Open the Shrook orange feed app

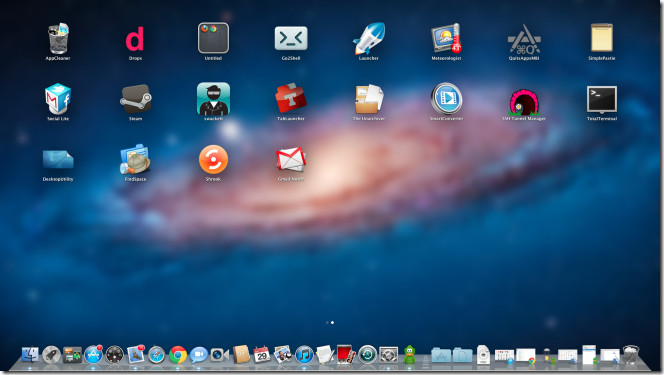coord(213,160)
